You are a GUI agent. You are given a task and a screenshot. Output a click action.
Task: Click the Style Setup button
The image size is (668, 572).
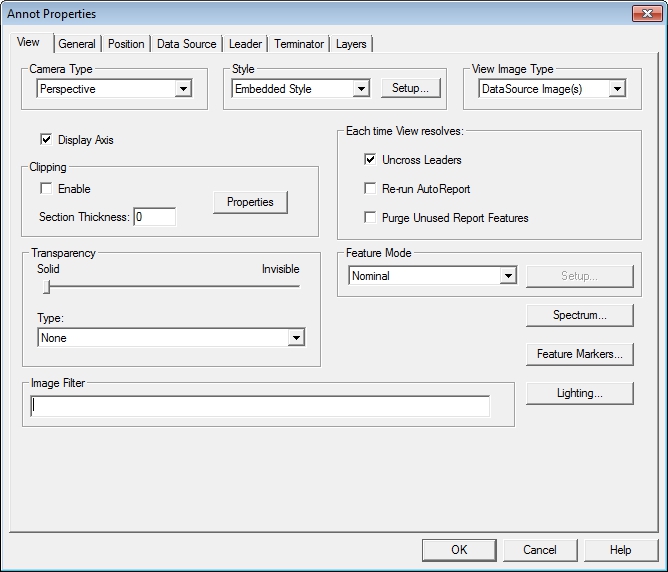pyautogui.click(x=410, y=88)
